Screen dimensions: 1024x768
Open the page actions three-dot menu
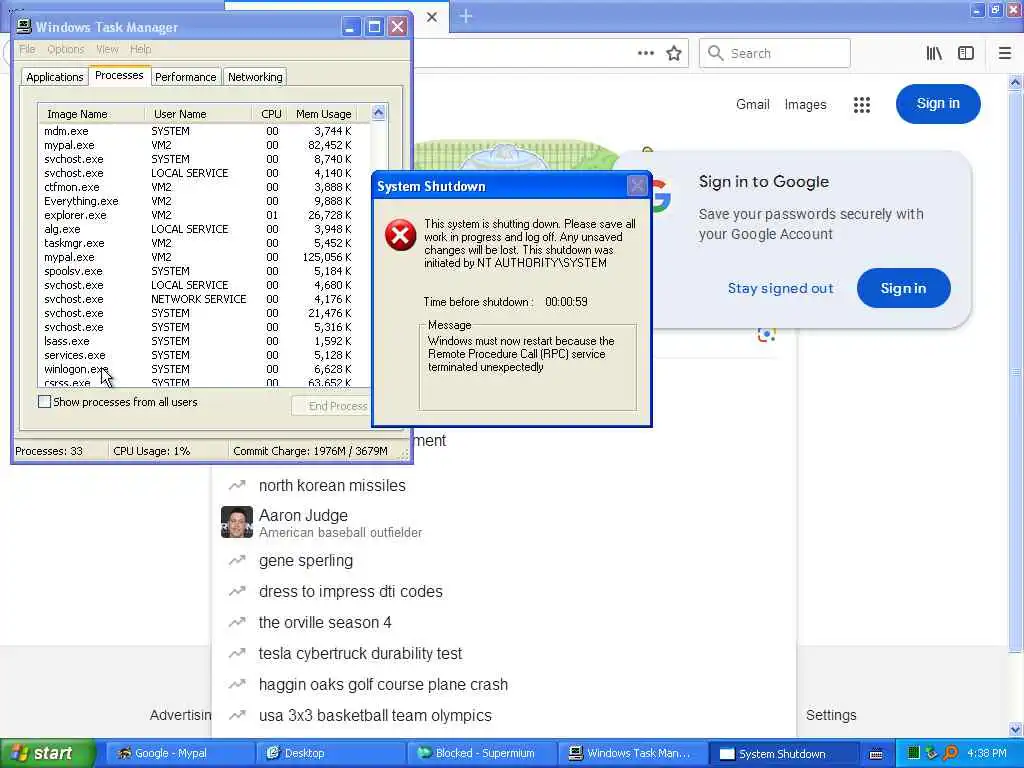tap(645, 54)
